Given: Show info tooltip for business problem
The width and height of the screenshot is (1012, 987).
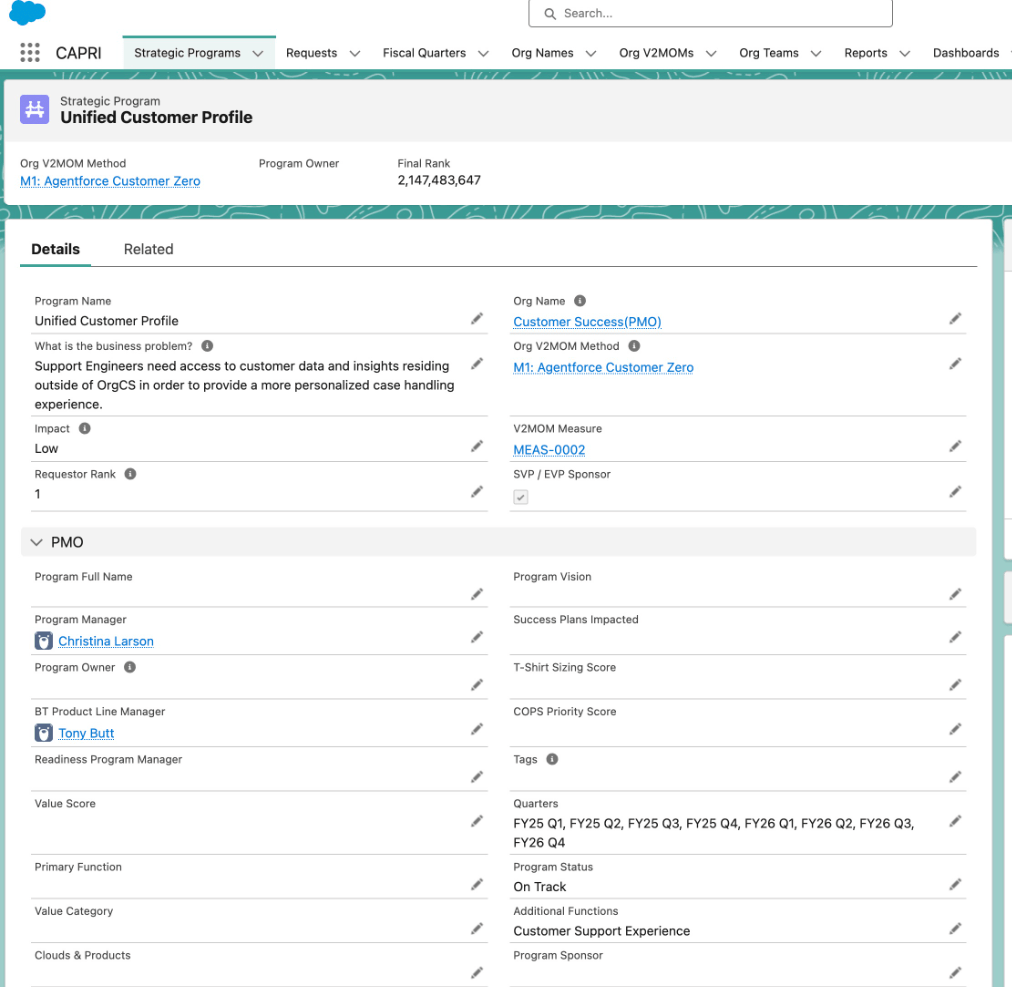Looking at the screenshot, I should coord(207,346).
